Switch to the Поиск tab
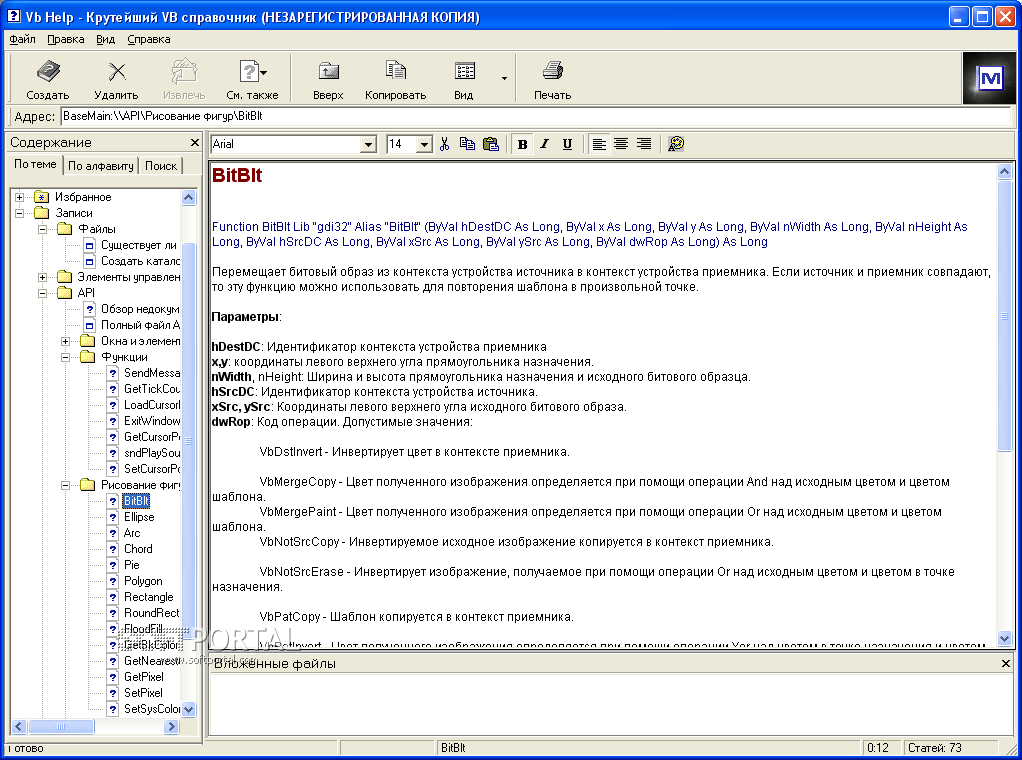This screenshot has height=760, width=1022. (x=161, y=166)
